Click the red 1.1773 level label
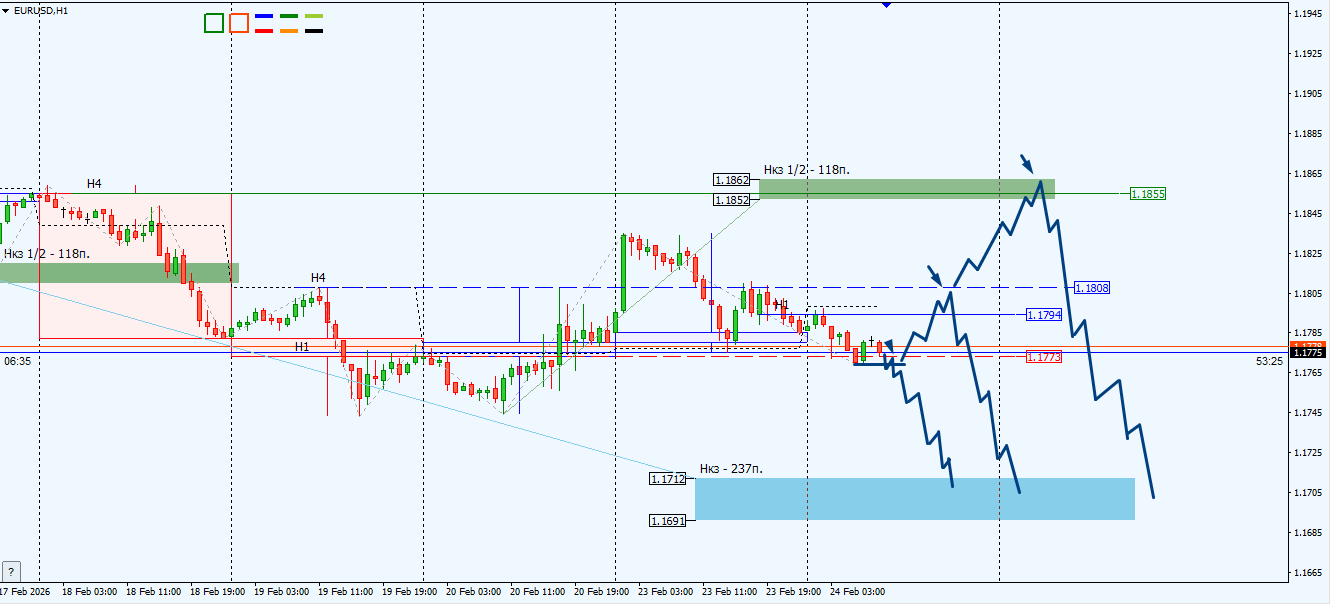Screen dimensions: 1330x604 [x=1044, y=357]
